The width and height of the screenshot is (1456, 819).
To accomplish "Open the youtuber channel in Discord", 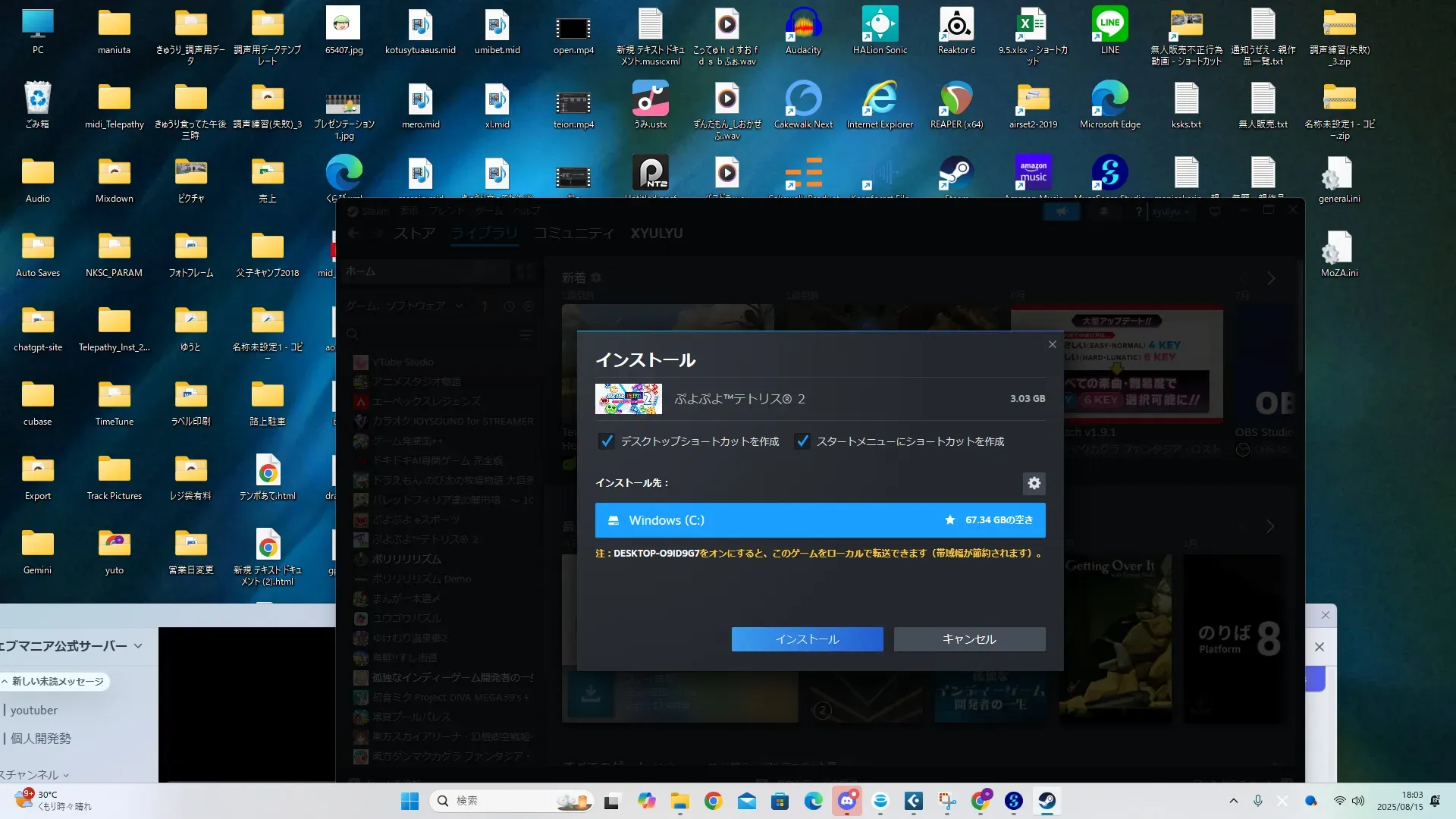I will 34,711.
